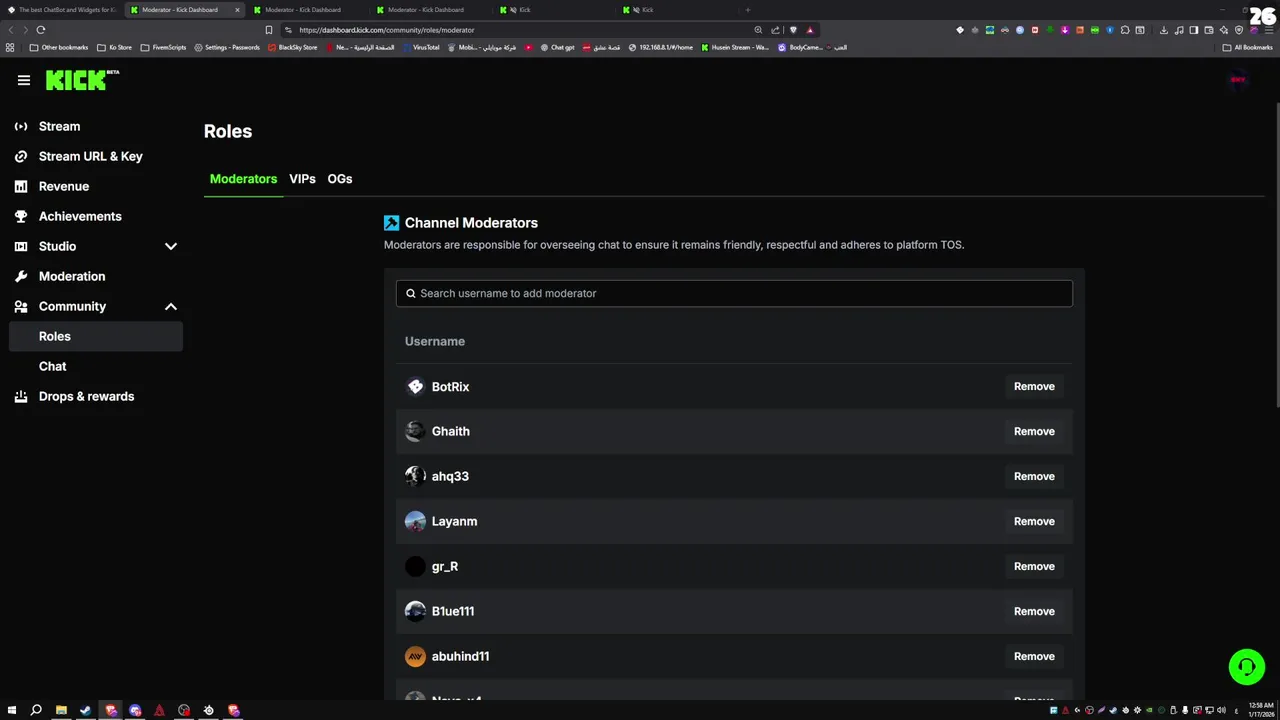Click the Achievements trophy icon
The height and width of the screenshot is (720, 1280).
[21, 216]
